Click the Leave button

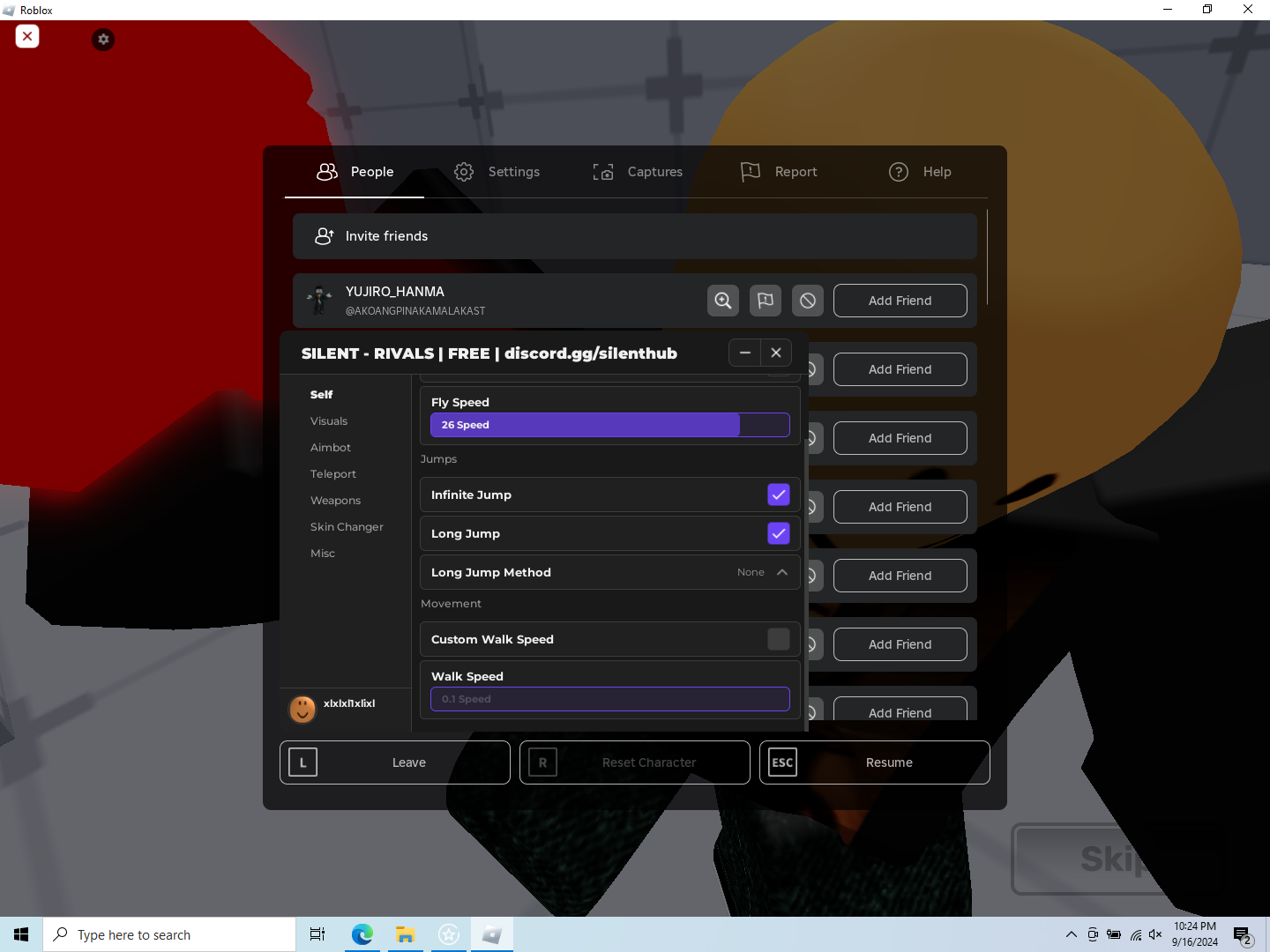(x=395, y=762)
